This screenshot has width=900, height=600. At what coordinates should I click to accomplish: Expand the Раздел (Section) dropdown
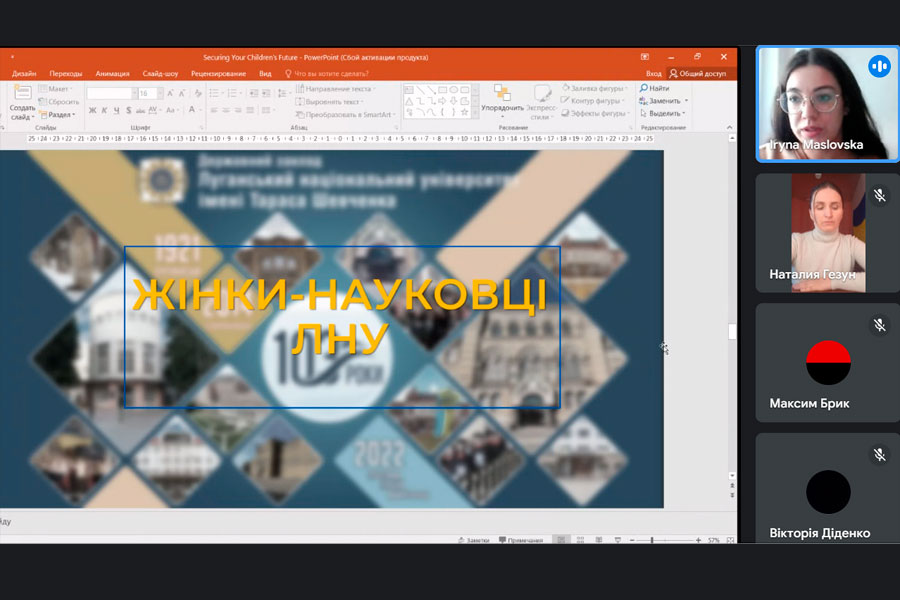coord(59,115)
